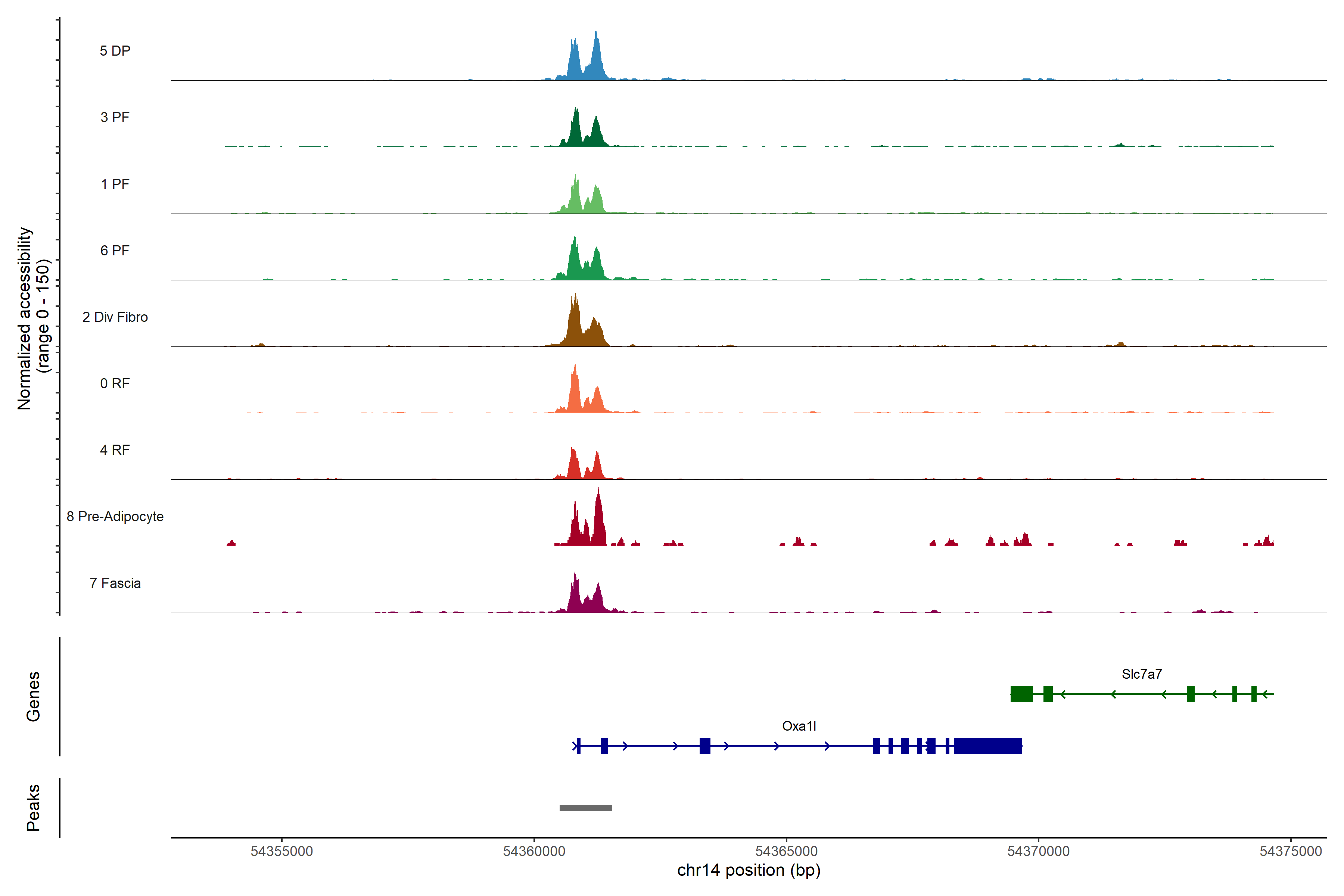Click the 3 PF track label

coord(115,117)
